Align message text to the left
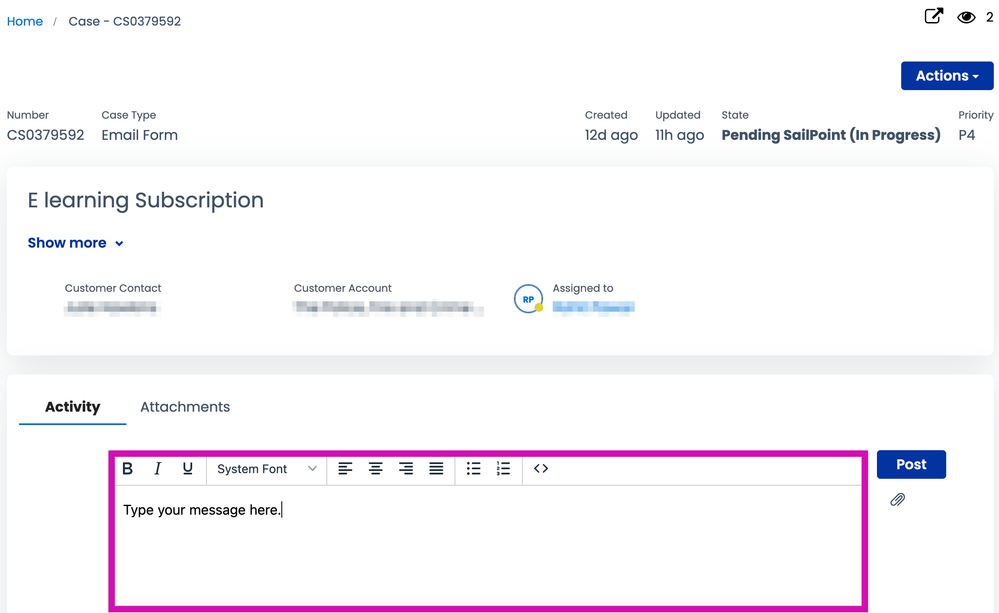 coord(345,469)
